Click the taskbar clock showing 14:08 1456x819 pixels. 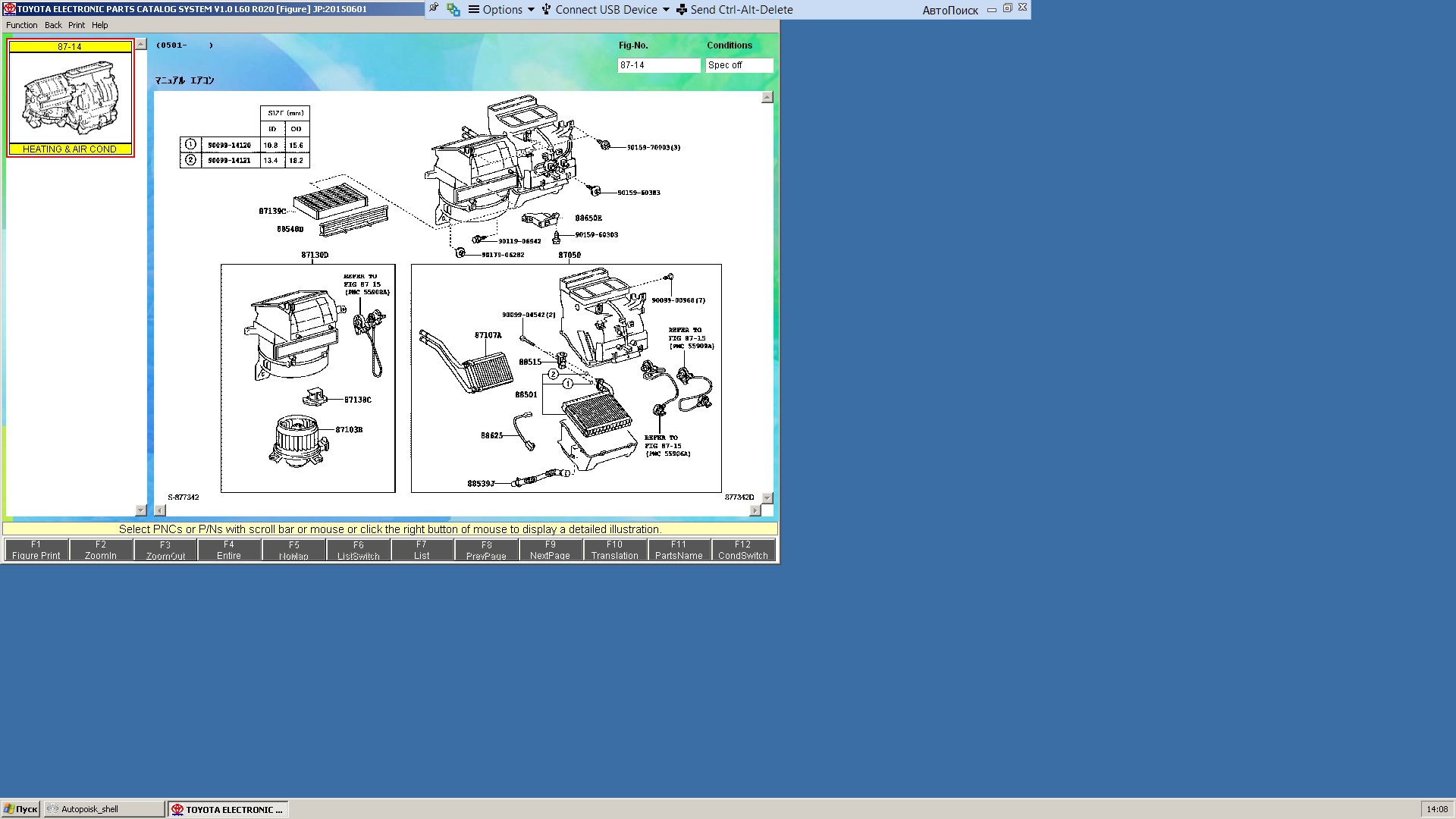1437,809
